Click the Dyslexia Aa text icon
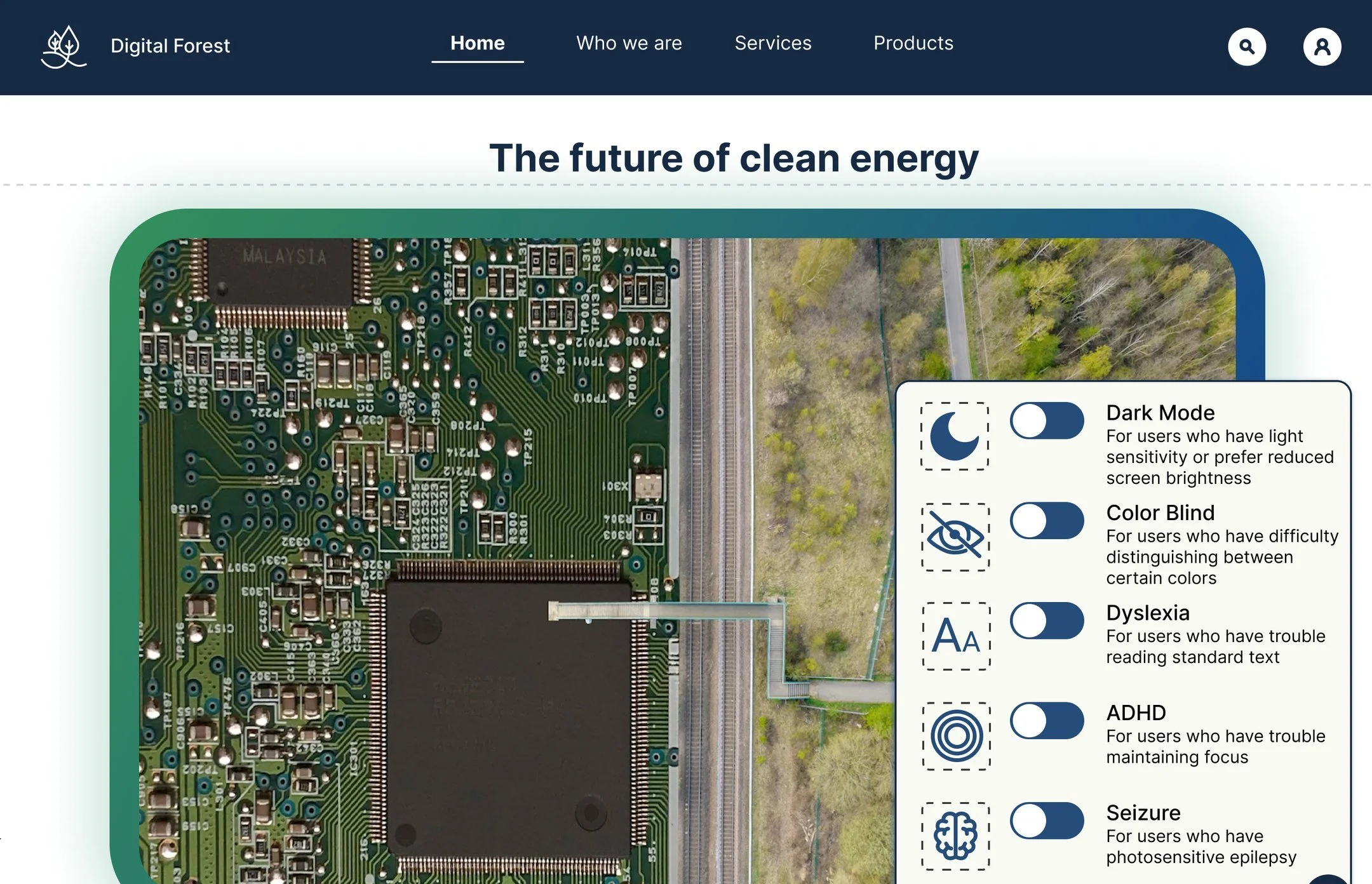Screen dimensions: 1372x884 coord(956,636)
